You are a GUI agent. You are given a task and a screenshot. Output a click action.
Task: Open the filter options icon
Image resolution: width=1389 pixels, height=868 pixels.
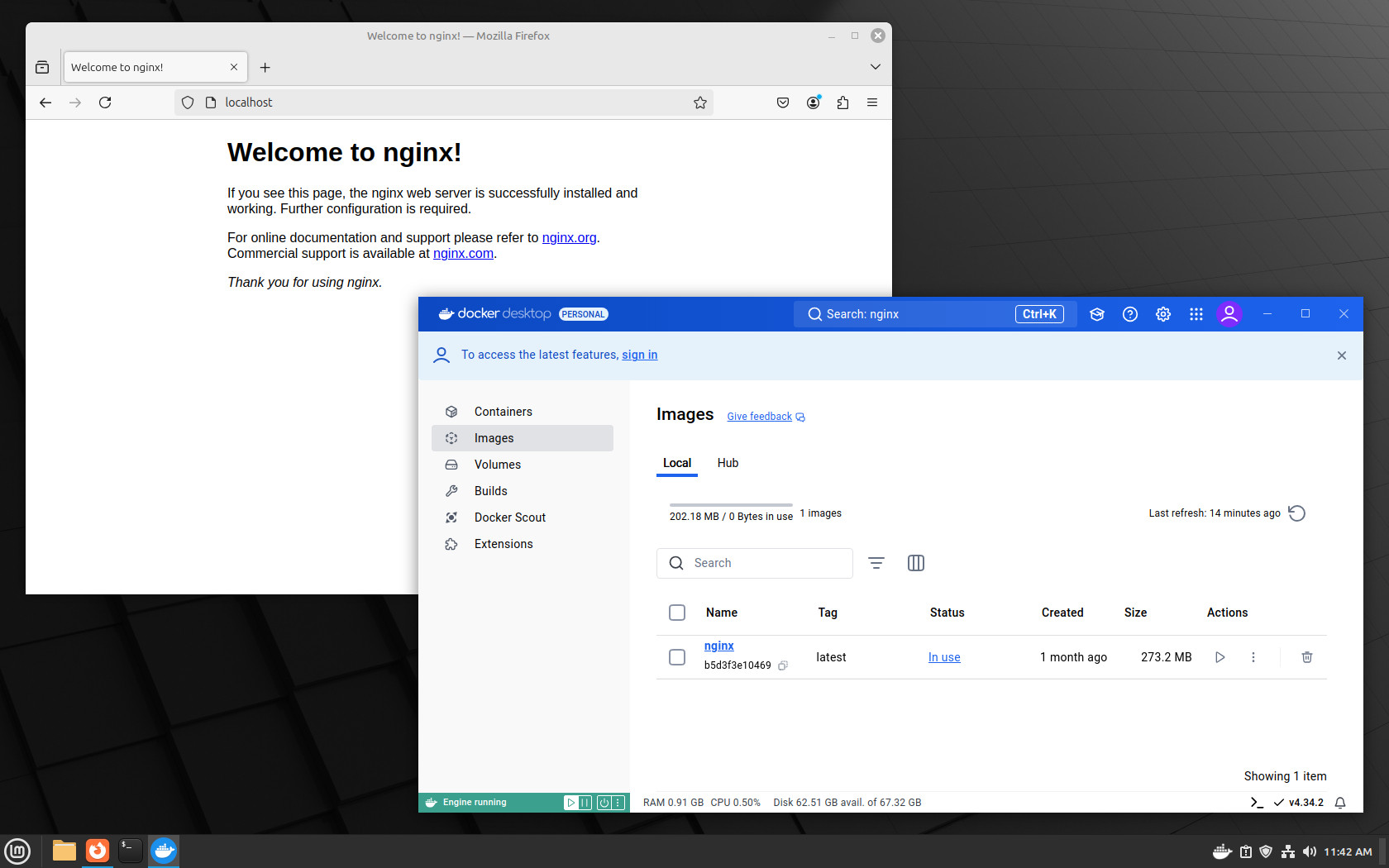tap(876, 563)
